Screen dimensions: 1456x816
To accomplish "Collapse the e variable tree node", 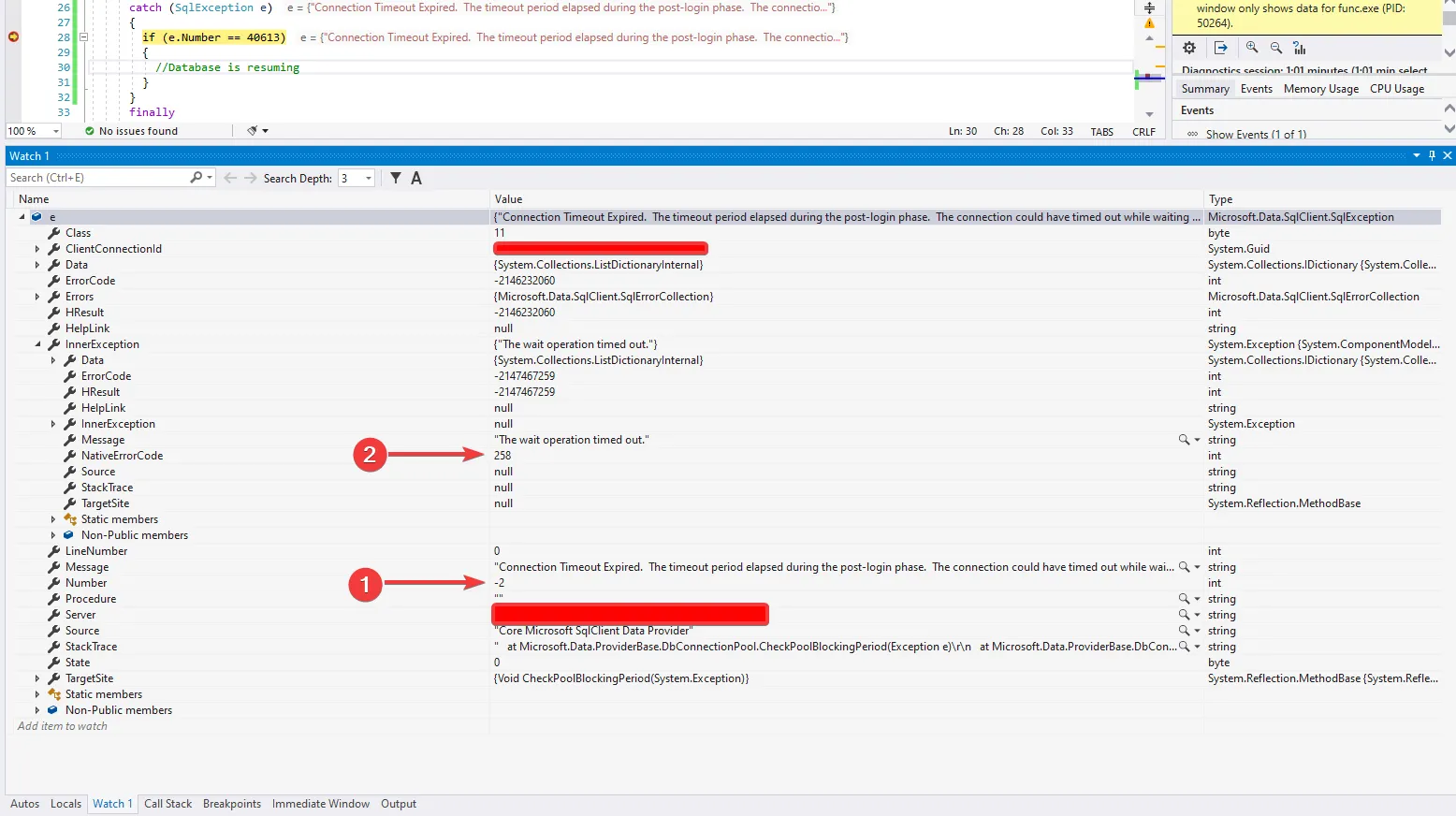I will (x=22, y=217).
